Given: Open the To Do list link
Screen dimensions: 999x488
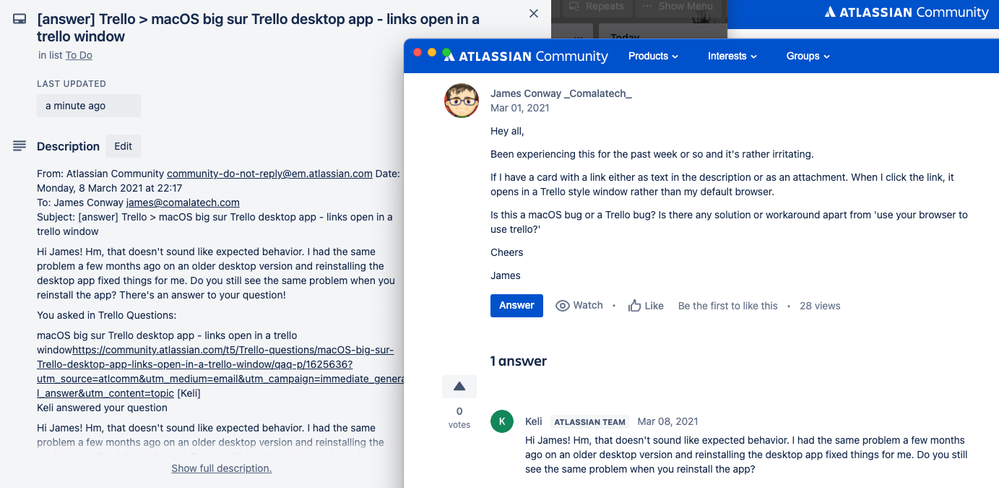Looking at the screenshot, I should [79, 55].
